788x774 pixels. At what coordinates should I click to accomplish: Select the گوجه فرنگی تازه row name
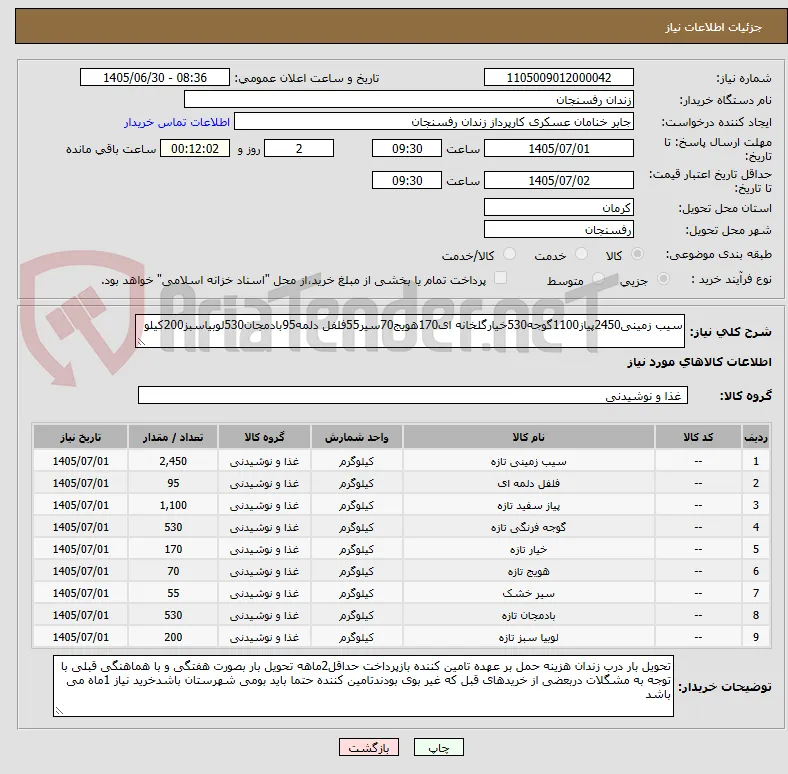click(x=529, y=528)
